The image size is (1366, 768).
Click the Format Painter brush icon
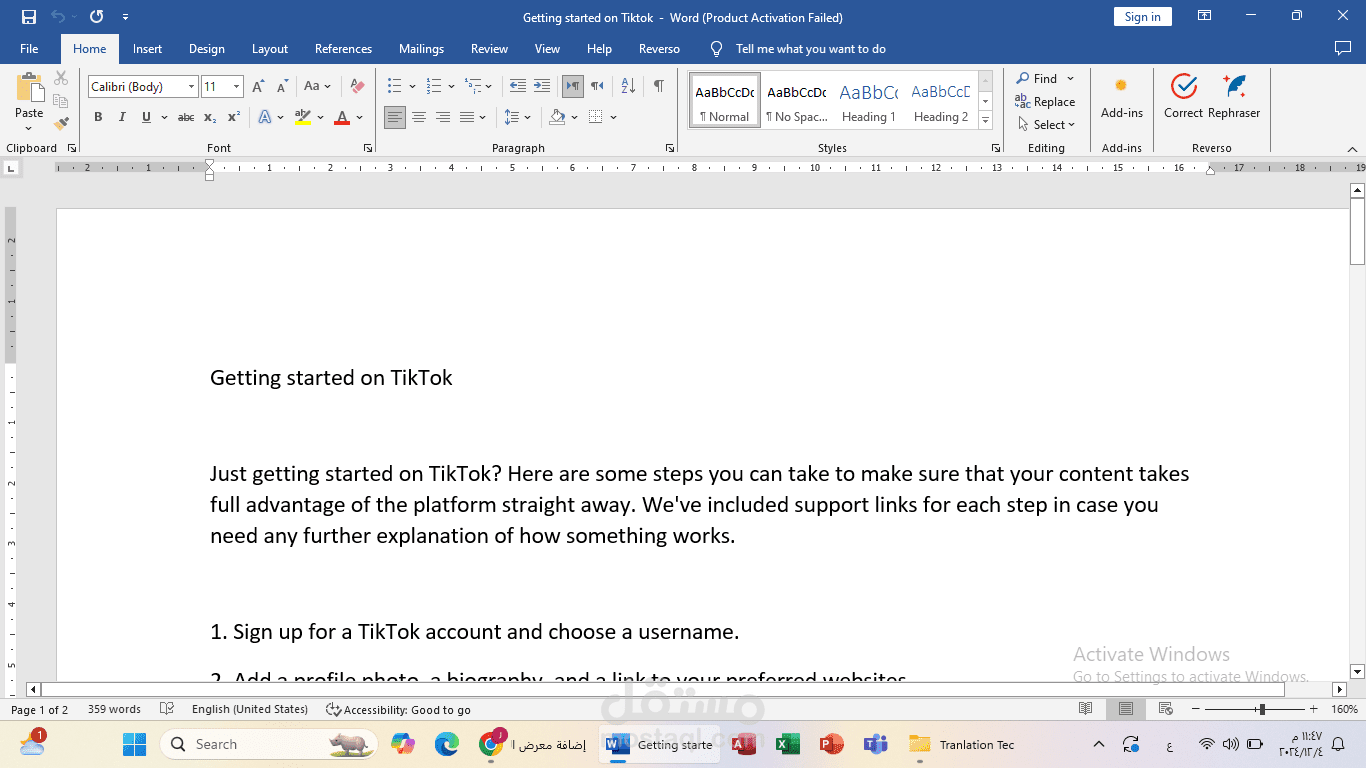point(61,124)
